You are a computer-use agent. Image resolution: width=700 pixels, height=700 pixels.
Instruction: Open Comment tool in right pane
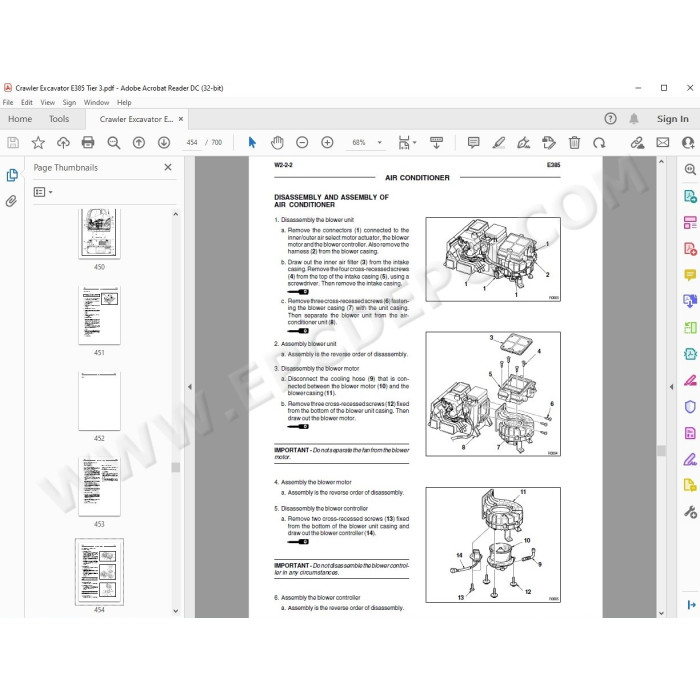pos(690,275)
